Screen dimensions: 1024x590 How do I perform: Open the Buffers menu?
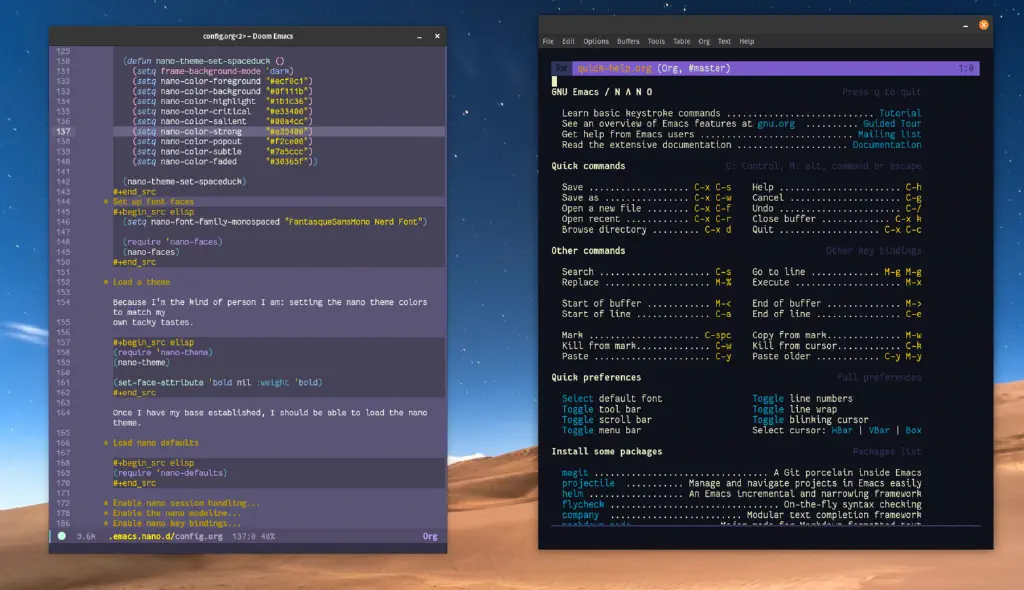[628, 41]
